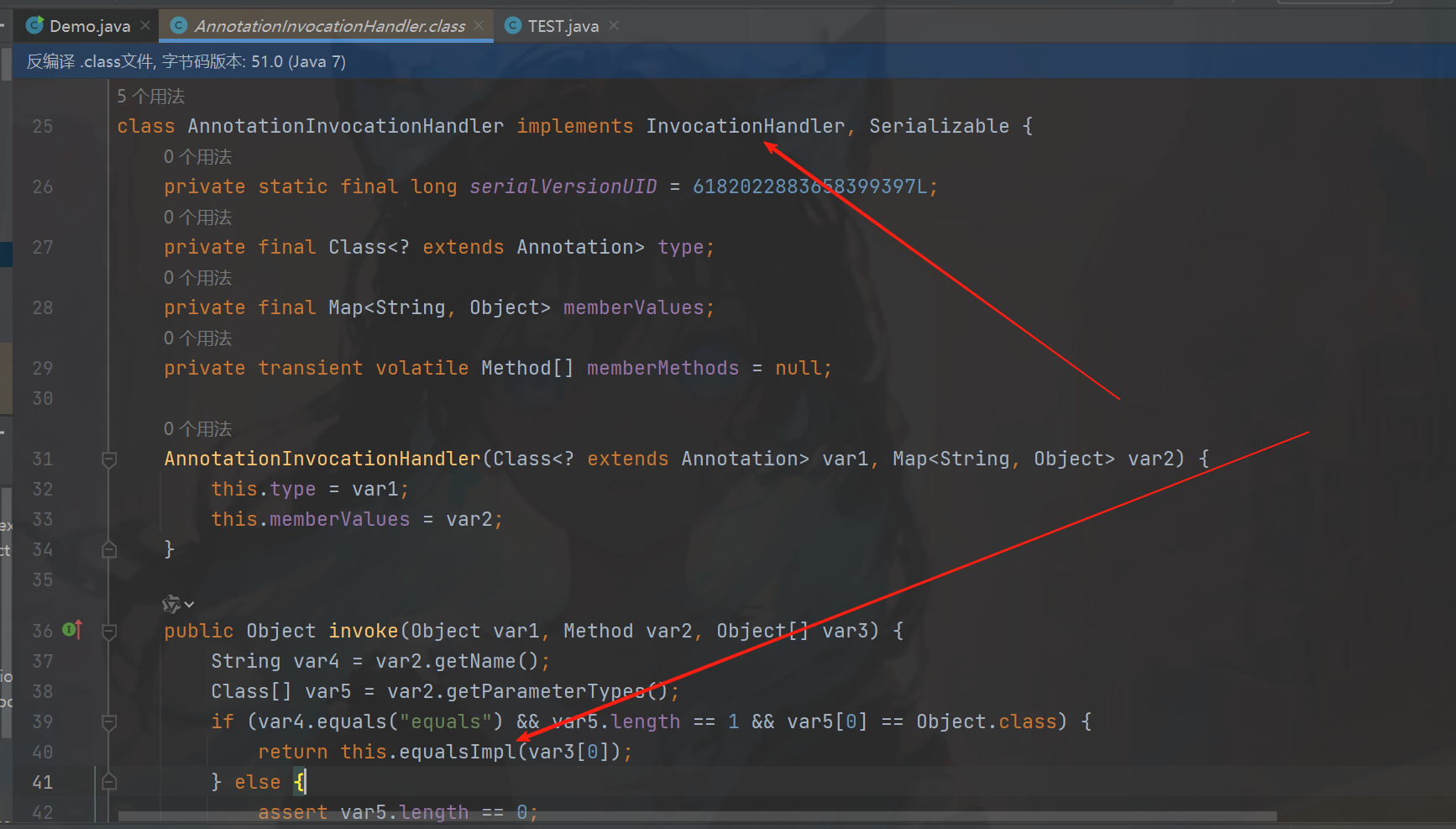
Task: Click the decompiled .class file notification banner
Action: coord(734,61)
